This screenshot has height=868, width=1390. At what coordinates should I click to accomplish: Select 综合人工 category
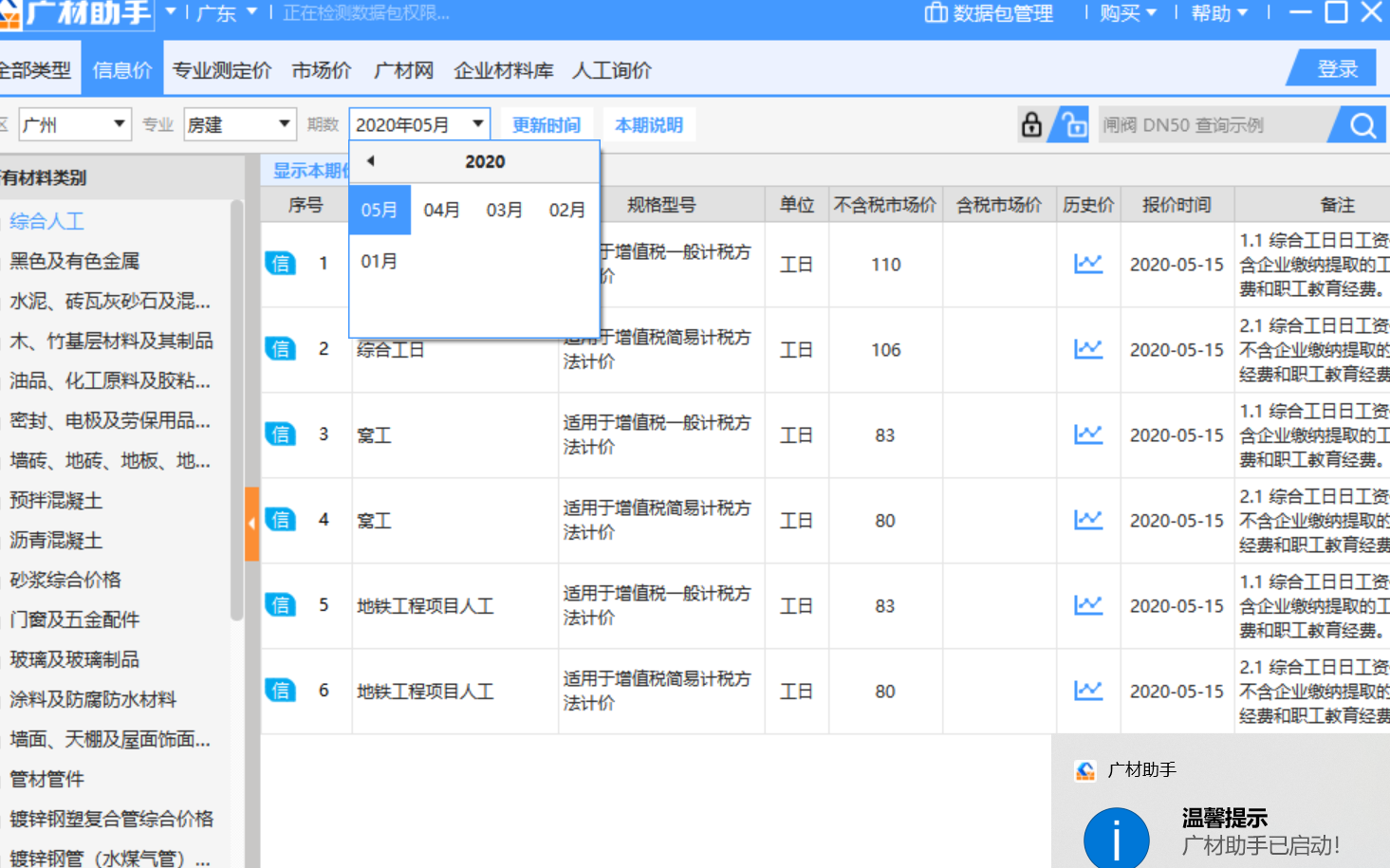tap(47, 221)
